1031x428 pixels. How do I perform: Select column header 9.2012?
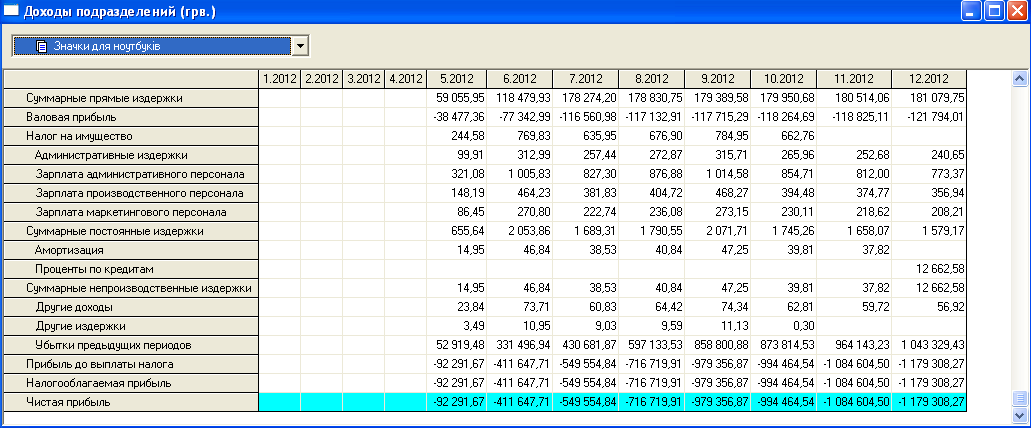pyautogui.click(x=717, y=79)
